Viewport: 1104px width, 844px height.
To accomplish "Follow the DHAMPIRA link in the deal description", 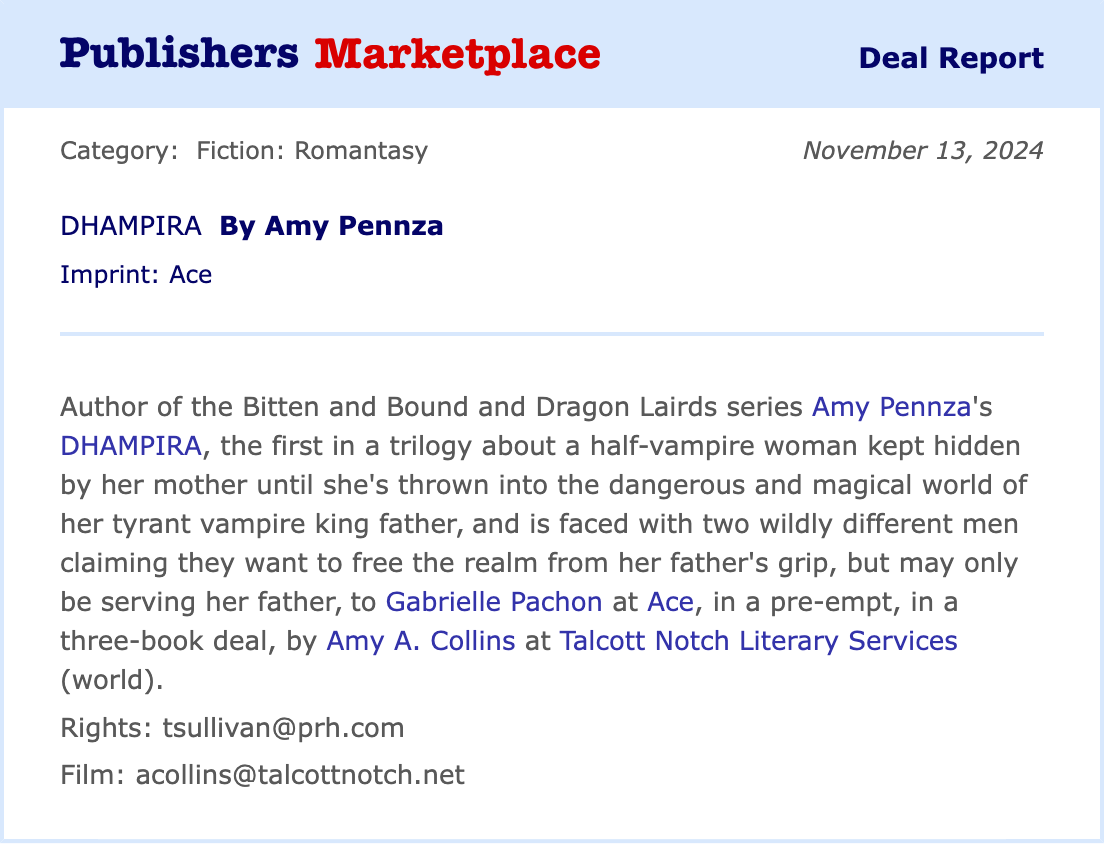I will click(x=131, y=446).
